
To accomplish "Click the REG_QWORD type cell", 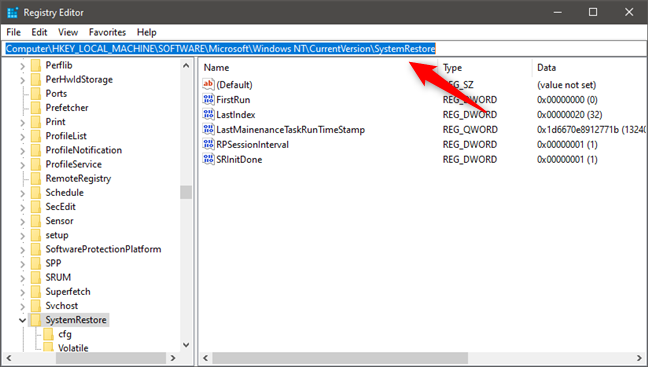I will point(470,129).
